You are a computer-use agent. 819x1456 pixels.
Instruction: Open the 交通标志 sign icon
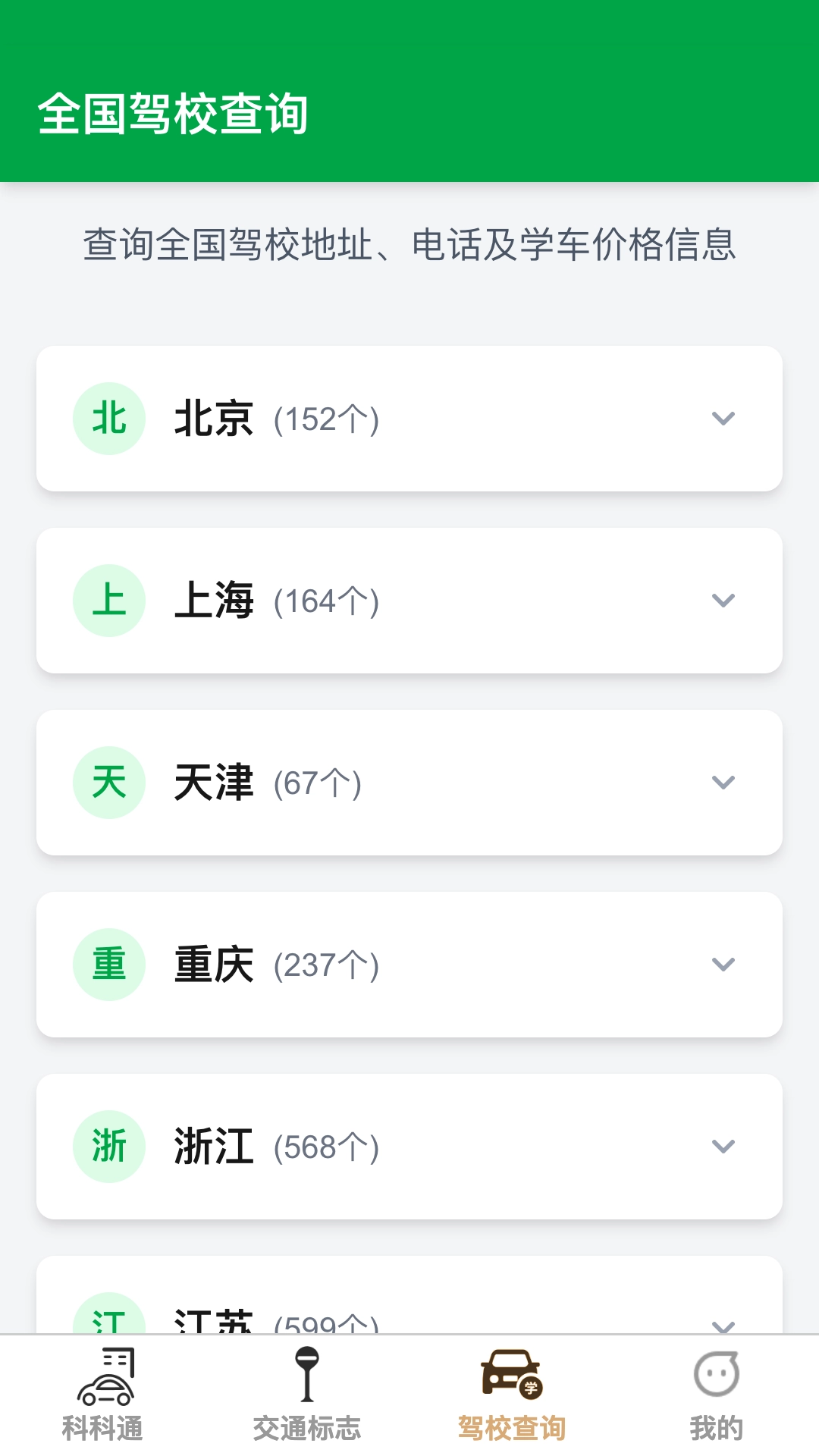point(307,1374)
